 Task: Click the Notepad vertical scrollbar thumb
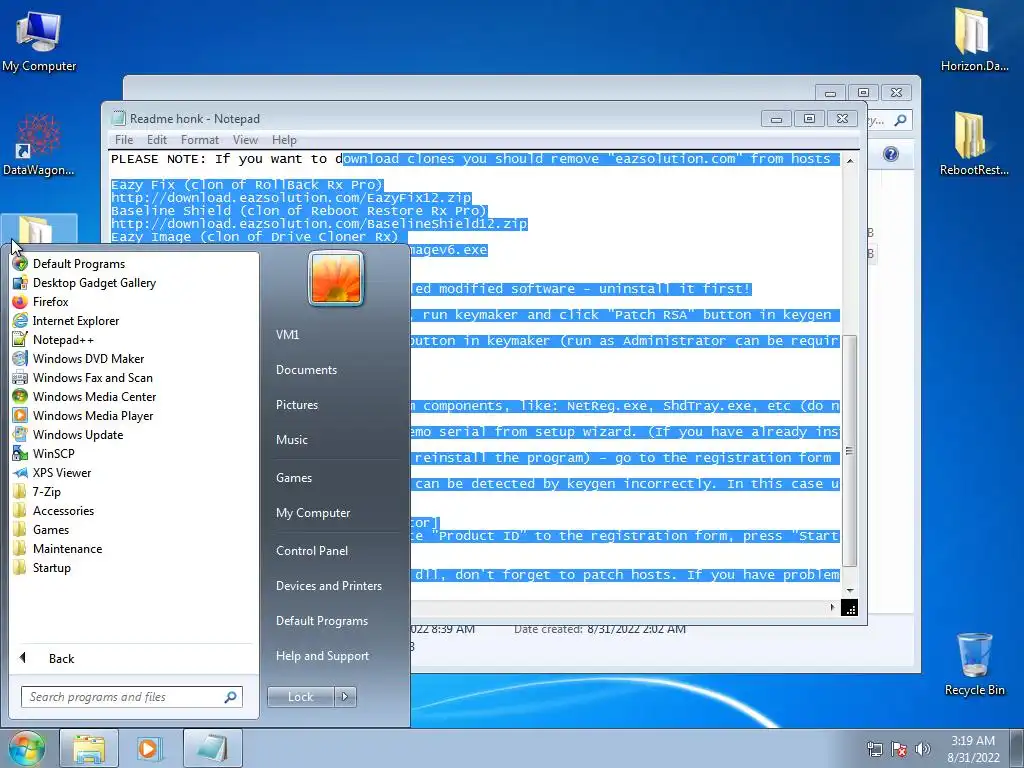click(x=850, y=451)
